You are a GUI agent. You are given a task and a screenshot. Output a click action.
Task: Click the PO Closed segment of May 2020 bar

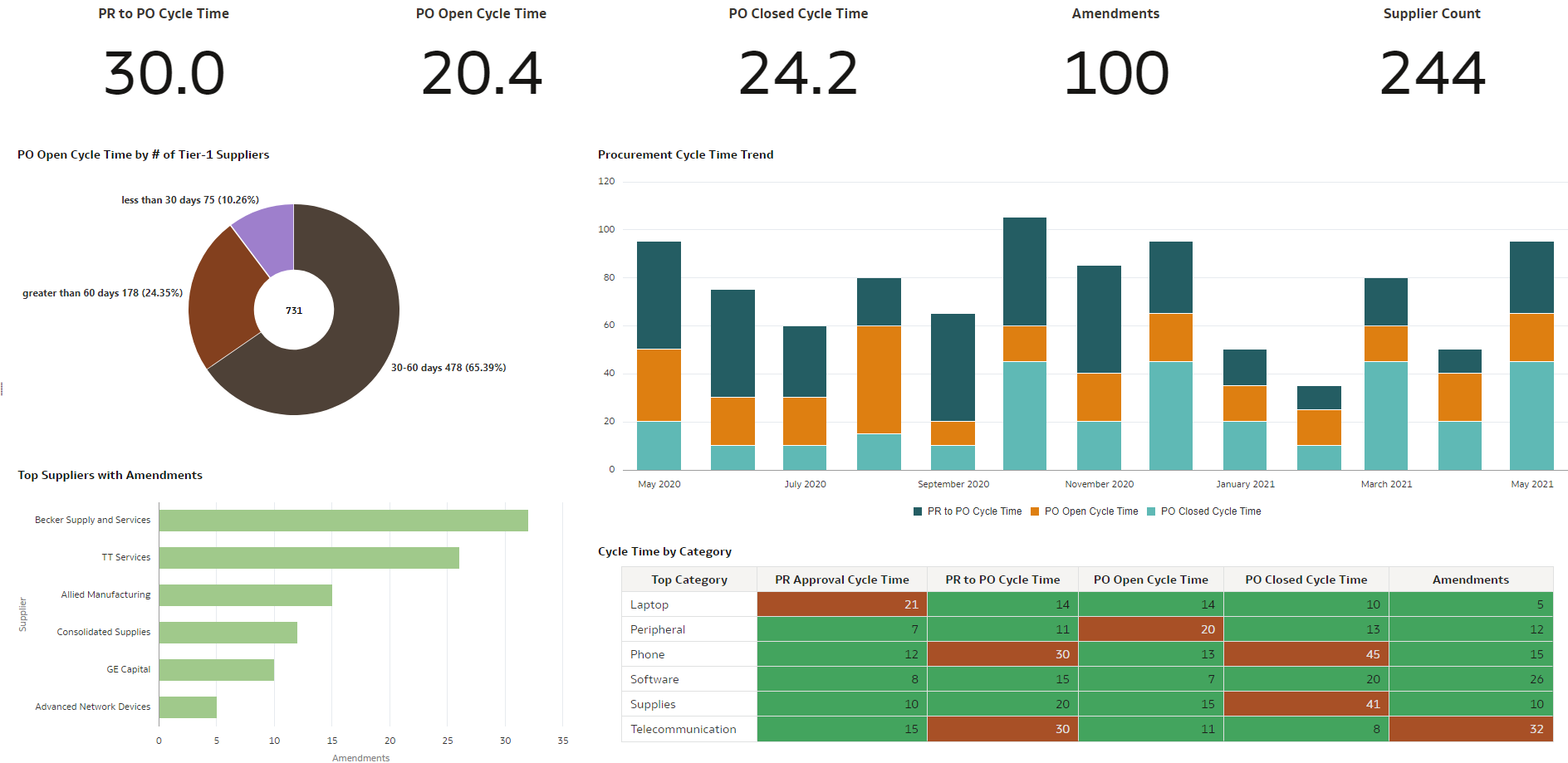659,446
